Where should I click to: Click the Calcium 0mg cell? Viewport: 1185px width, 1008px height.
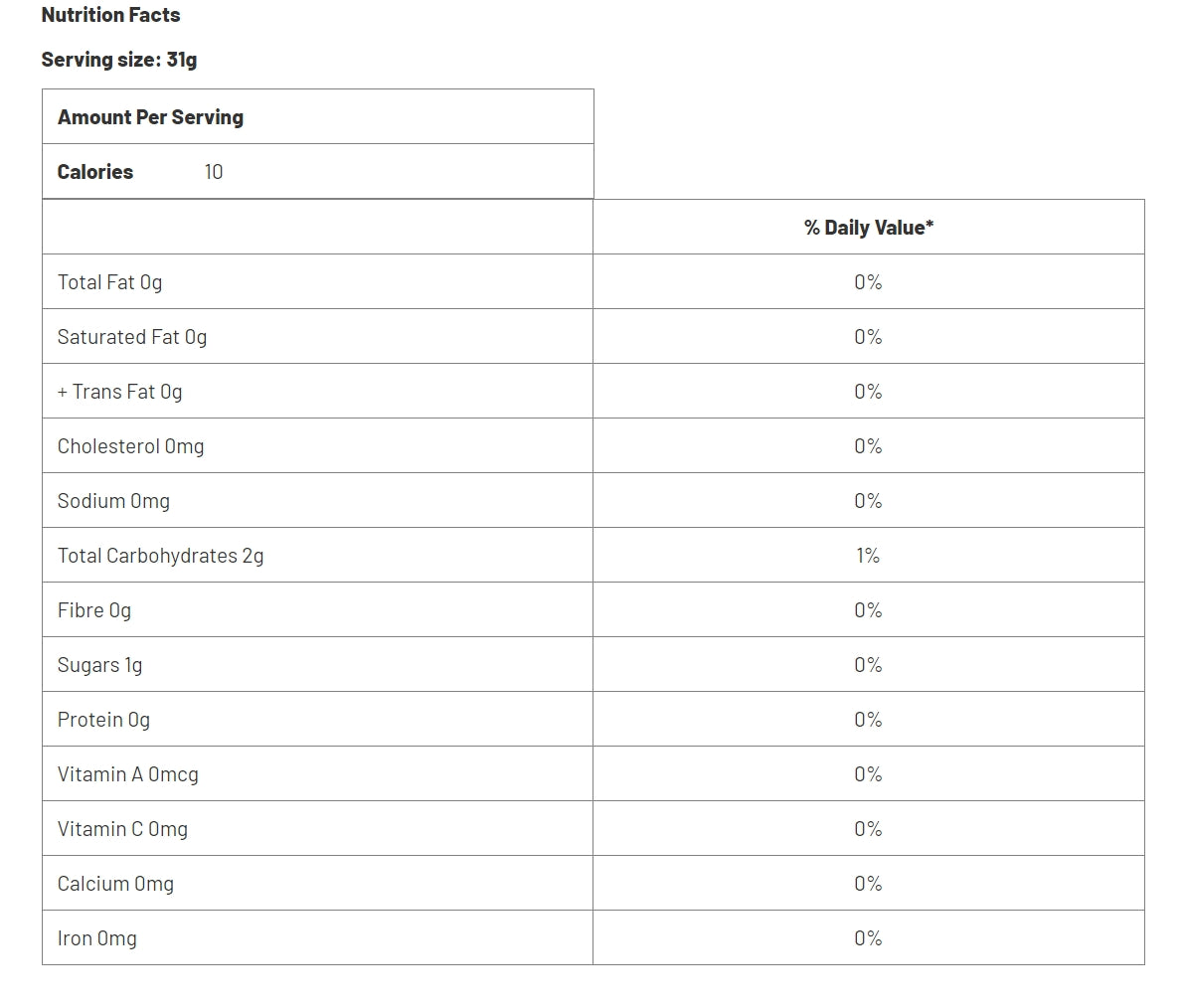tap(317, 884)
